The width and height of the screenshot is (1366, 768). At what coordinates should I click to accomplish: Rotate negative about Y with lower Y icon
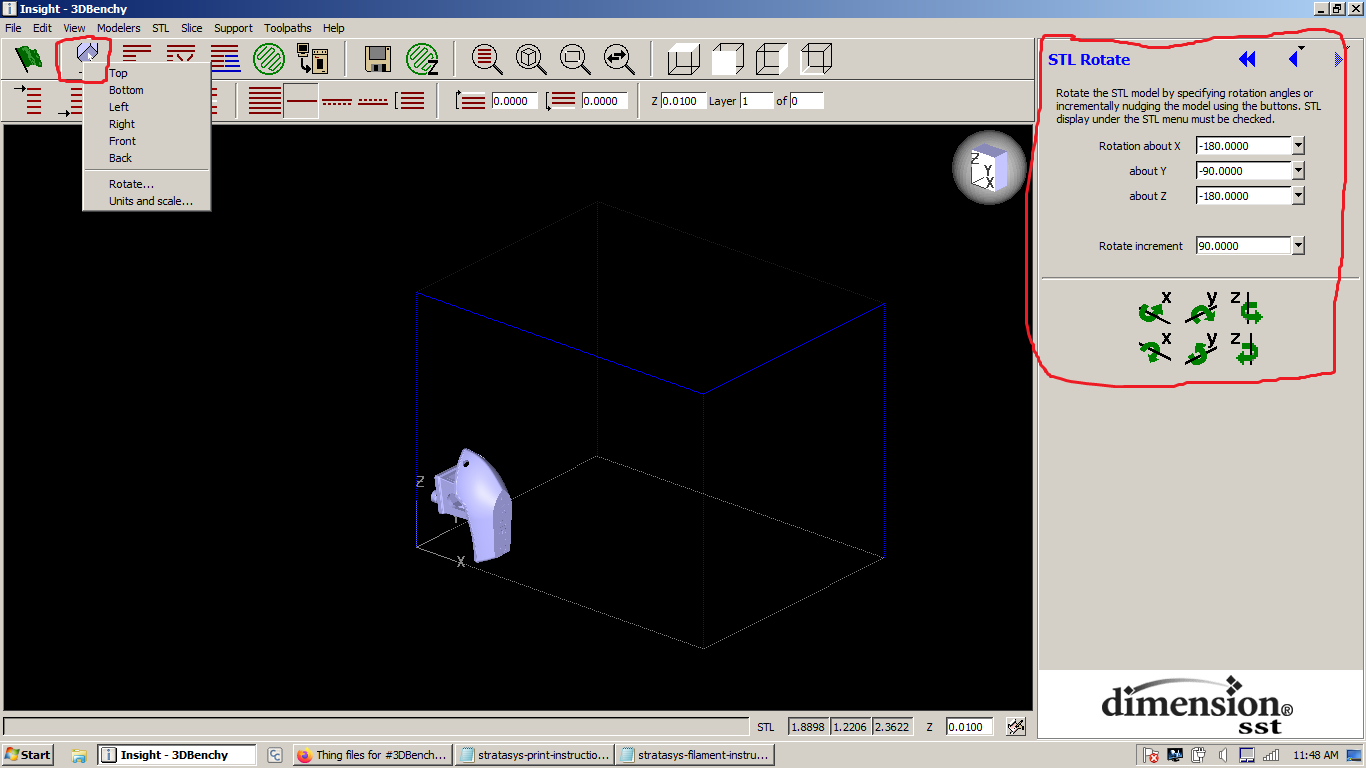pyautogui.click(x=1200, y=349)
